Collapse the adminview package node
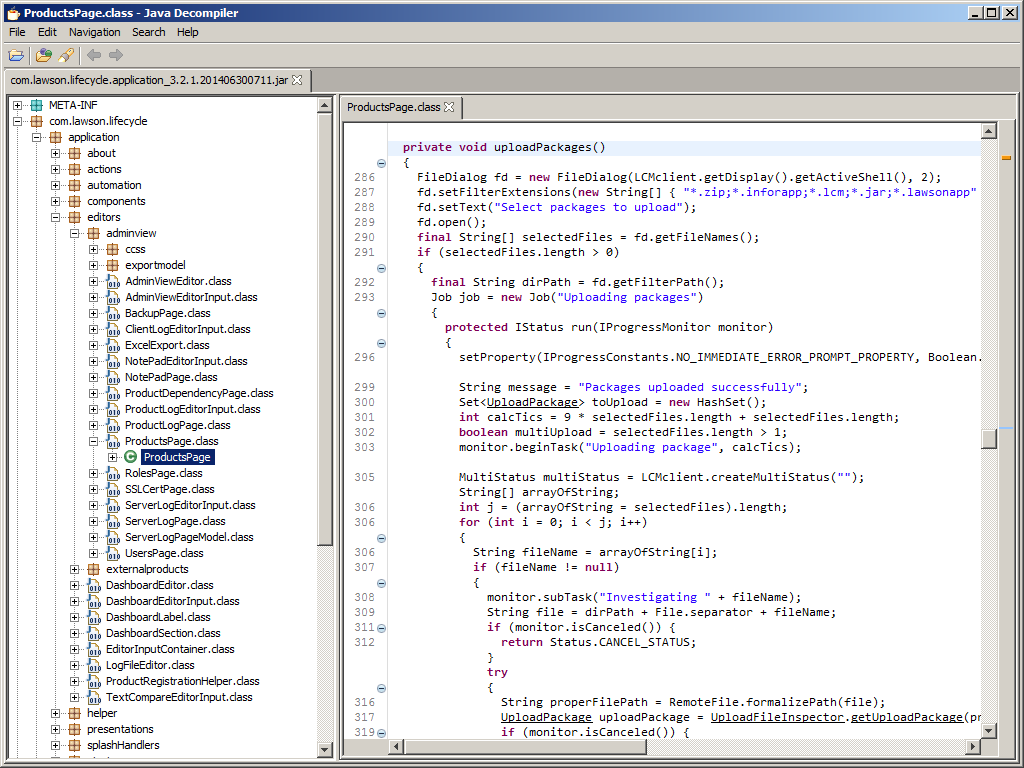1024x768 pixels. (75, 233)
